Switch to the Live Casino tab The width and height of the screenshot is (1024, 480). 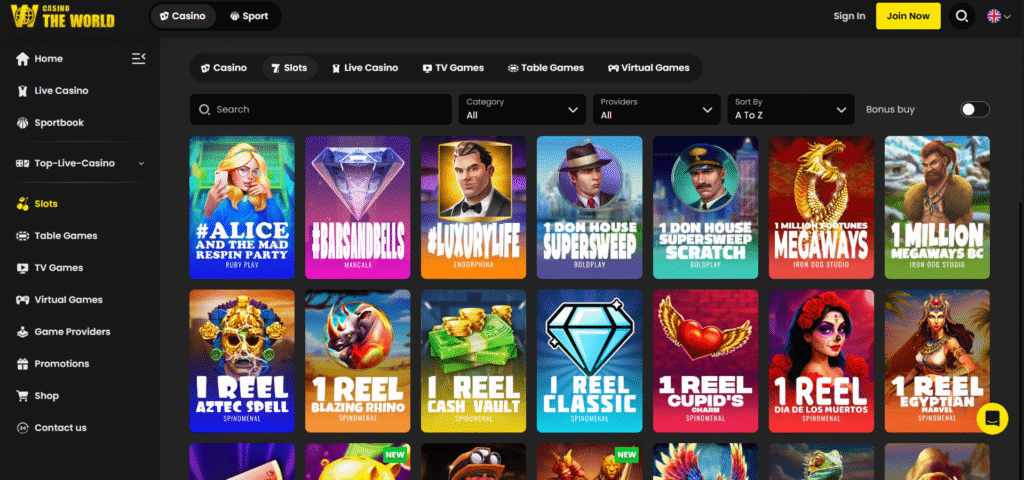[364, 68]
